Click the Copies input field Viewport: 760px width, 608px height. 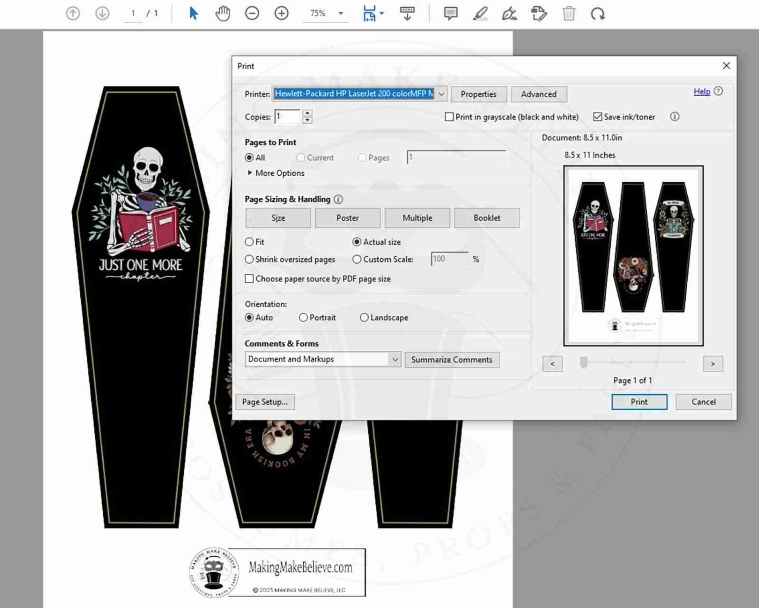pyautogui.click(x=288, y=117)
